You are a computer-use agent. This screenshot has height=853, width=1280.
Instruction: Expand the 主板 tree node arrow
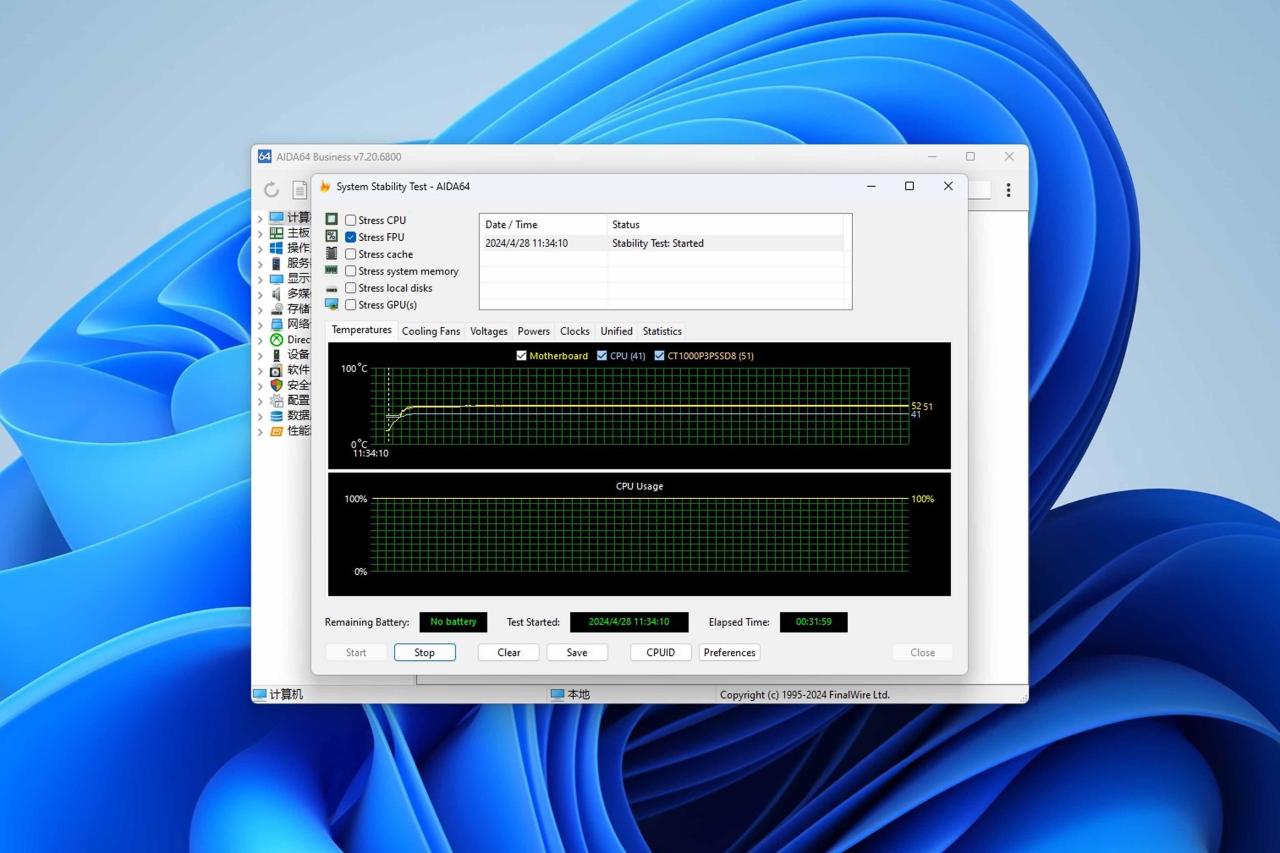(260, 233)
